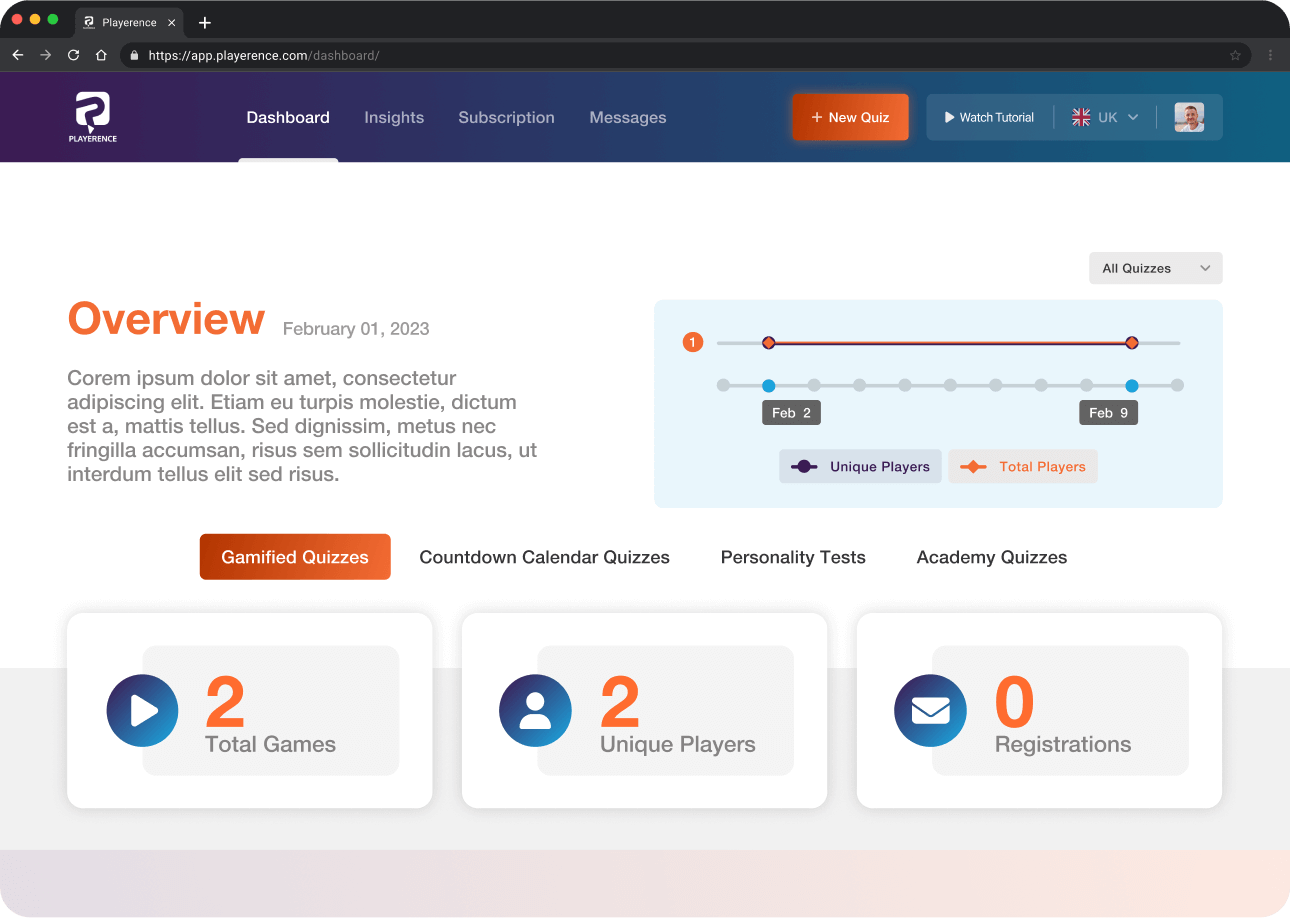Image resolution: width=1290 pixels, height=918 pixels.
Task: Open the Subscription nav item
Action: pyautogui.click(x=506, y=117)
